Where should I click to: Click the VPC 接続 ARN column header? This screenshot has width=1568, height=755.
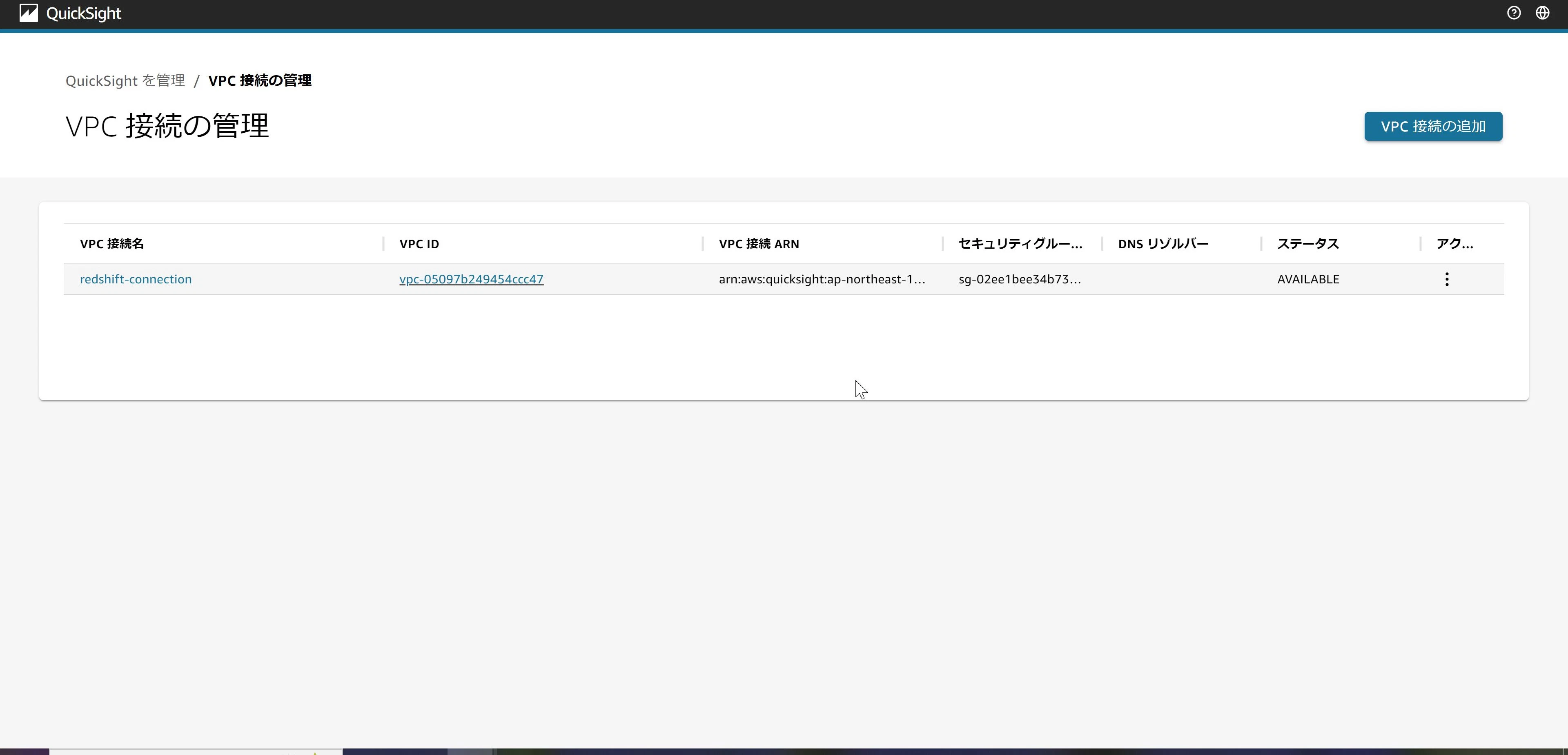point(758,244)
